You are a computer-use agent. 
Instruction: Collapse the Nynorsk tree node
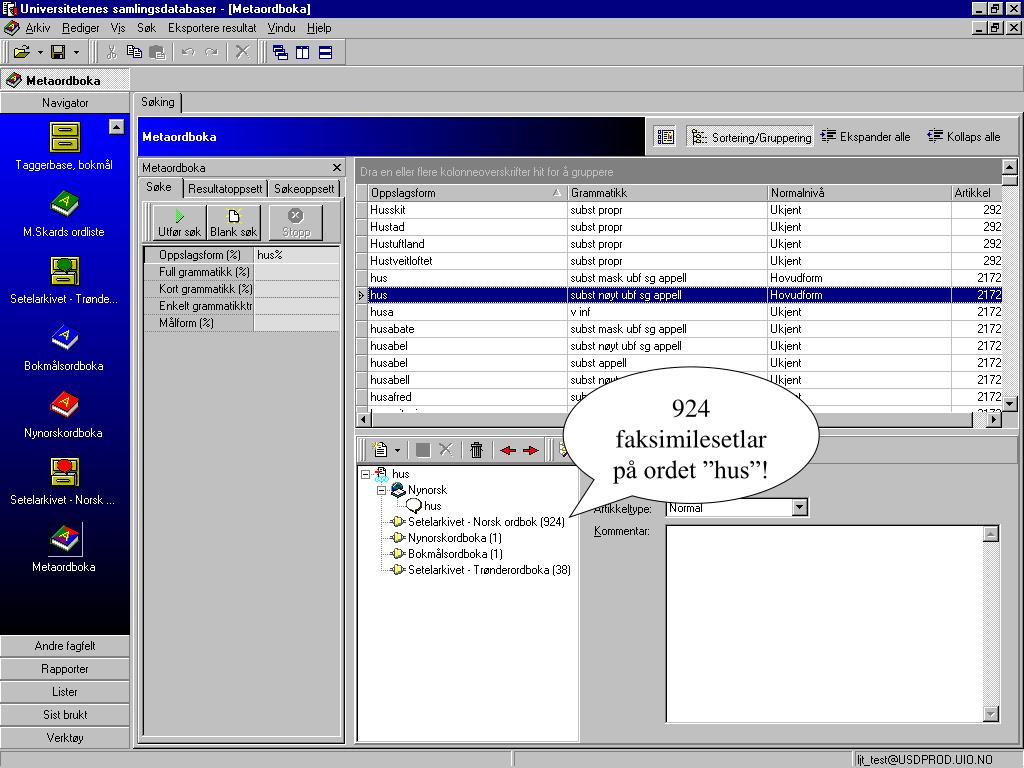381,490
